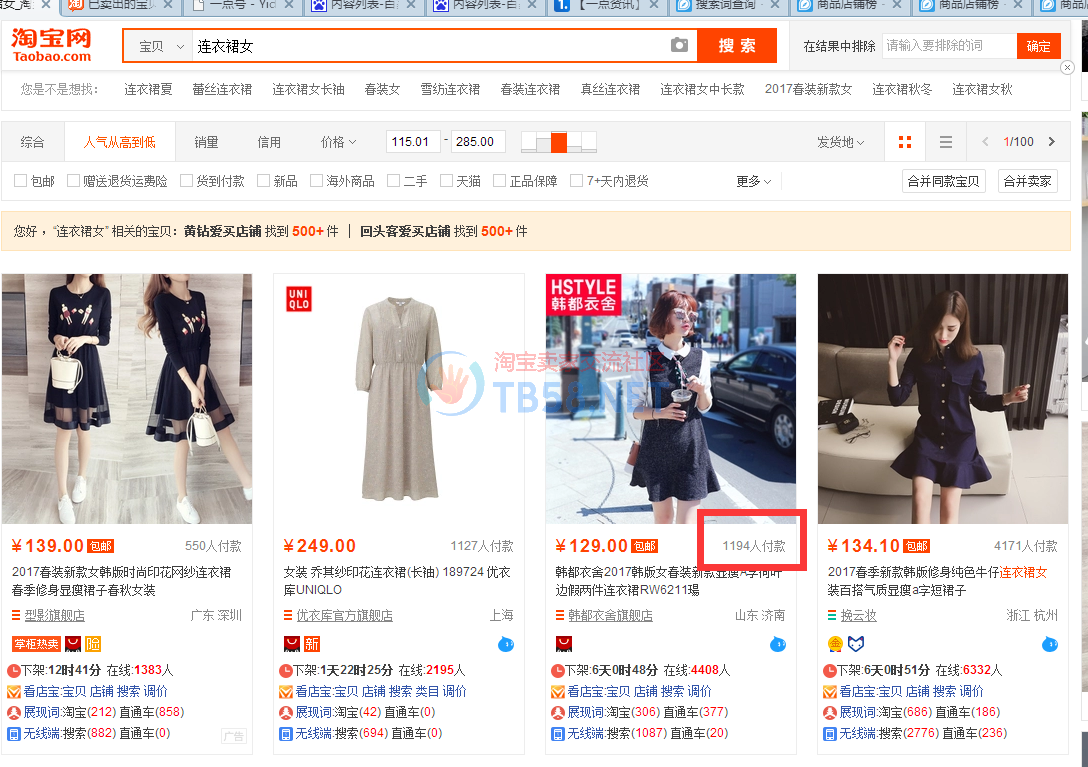Screen dimensions: 1088x767
Task: Click Wangwang chat icon for 韩都衣舍 listing
Action: click(778, 644)
